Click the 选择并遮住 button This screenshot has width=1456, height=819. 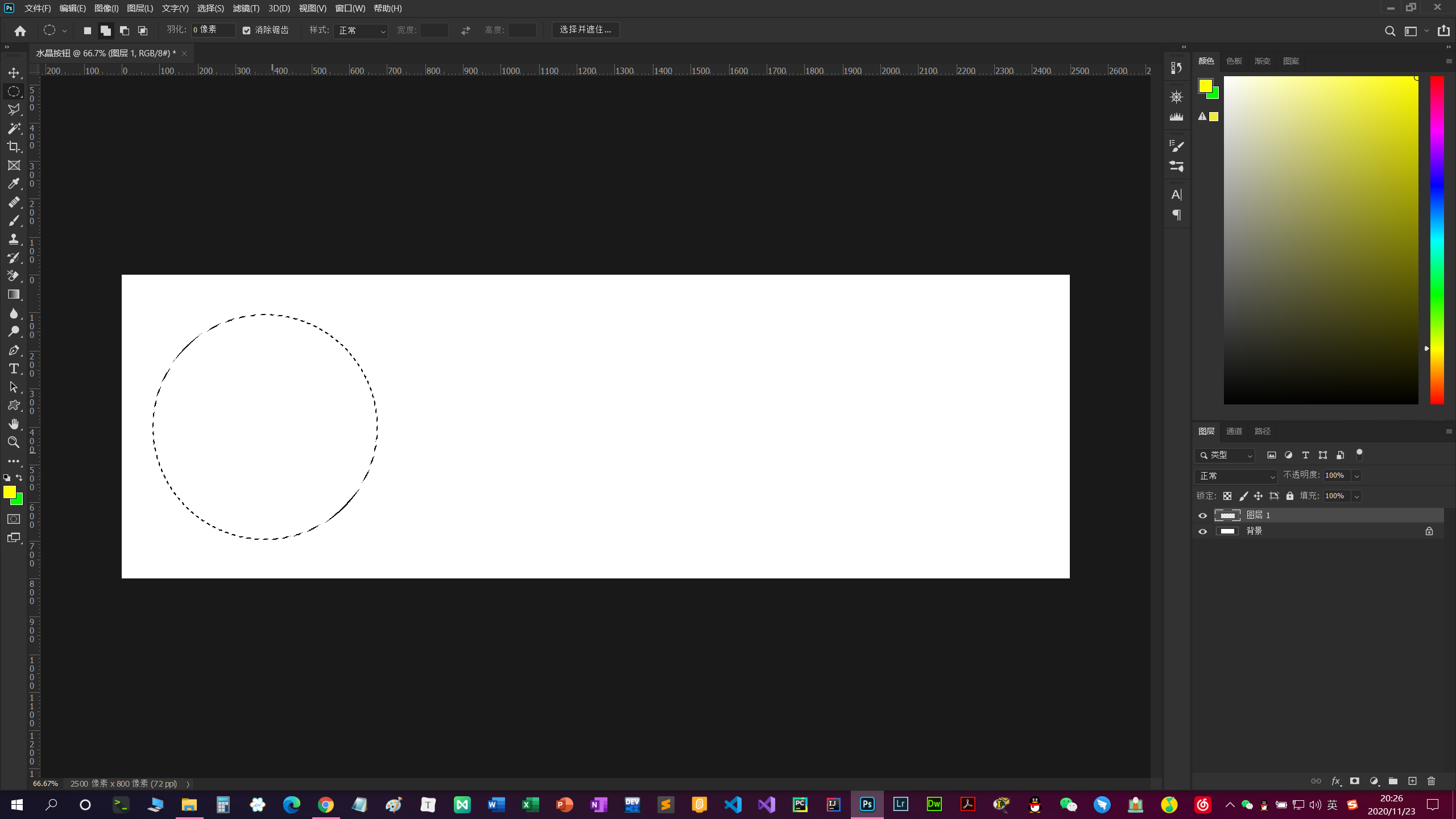[585, 30]
